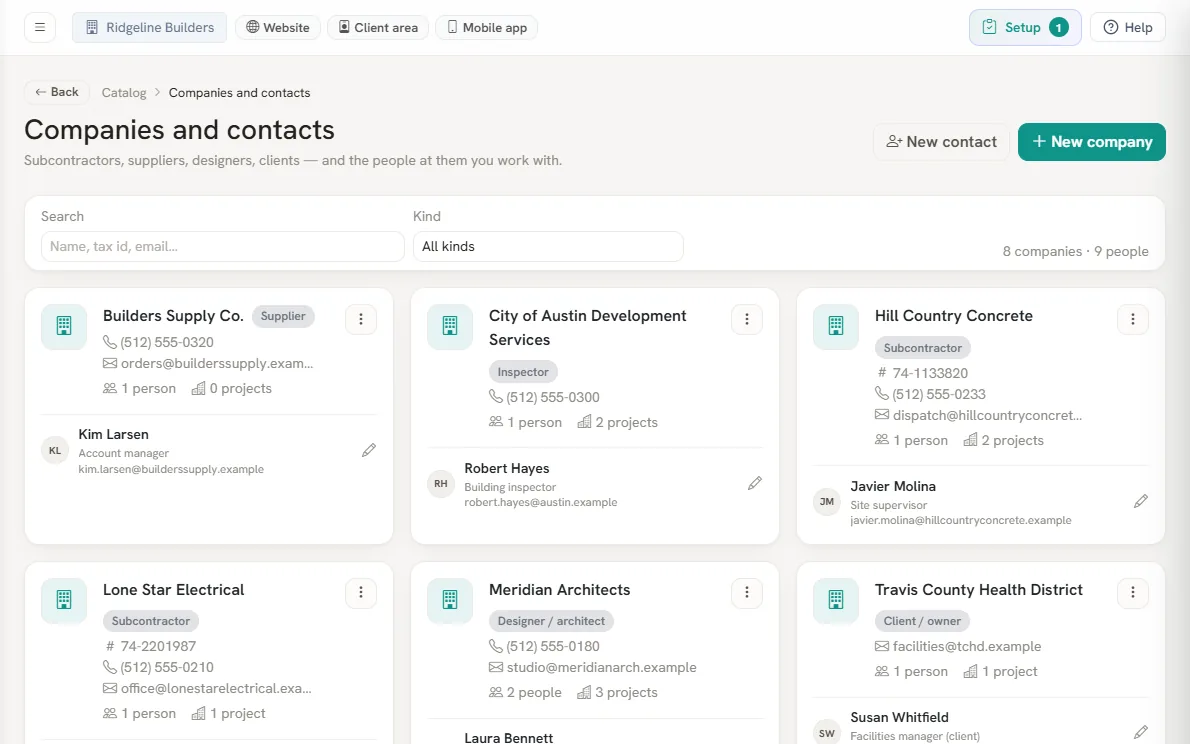Click the JM avatar for Javier Molina

click(826, 501)
